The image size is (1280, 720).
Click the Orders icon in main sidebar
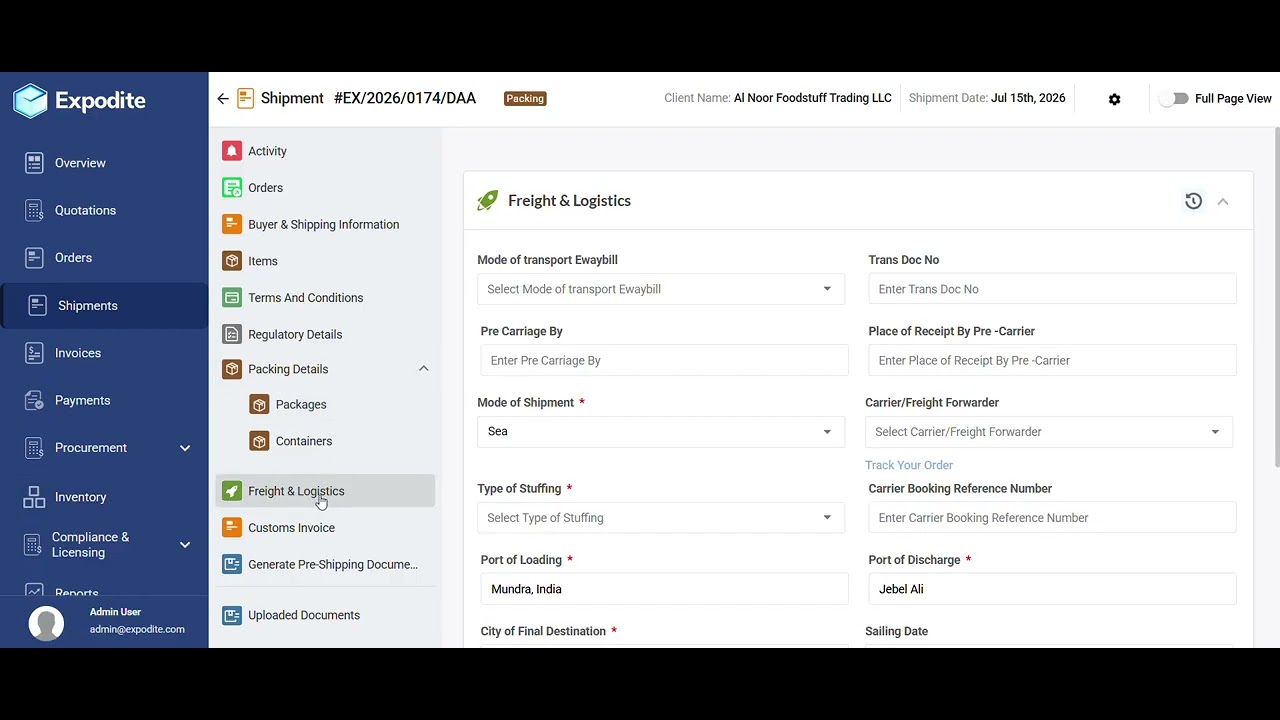coord(34,258)
